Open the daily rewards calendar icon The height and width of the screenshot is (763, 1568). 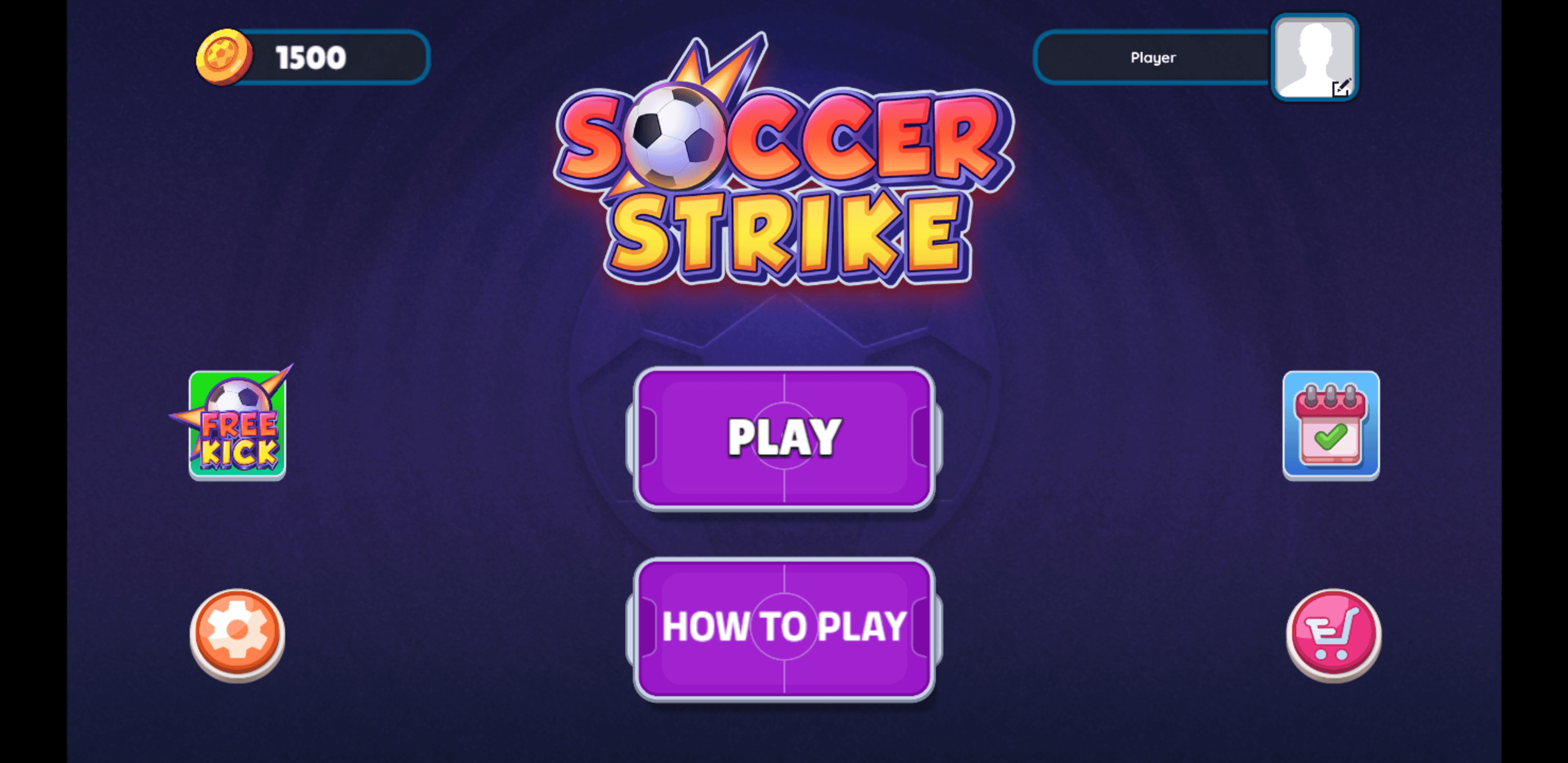click(x=1331, y=425)
